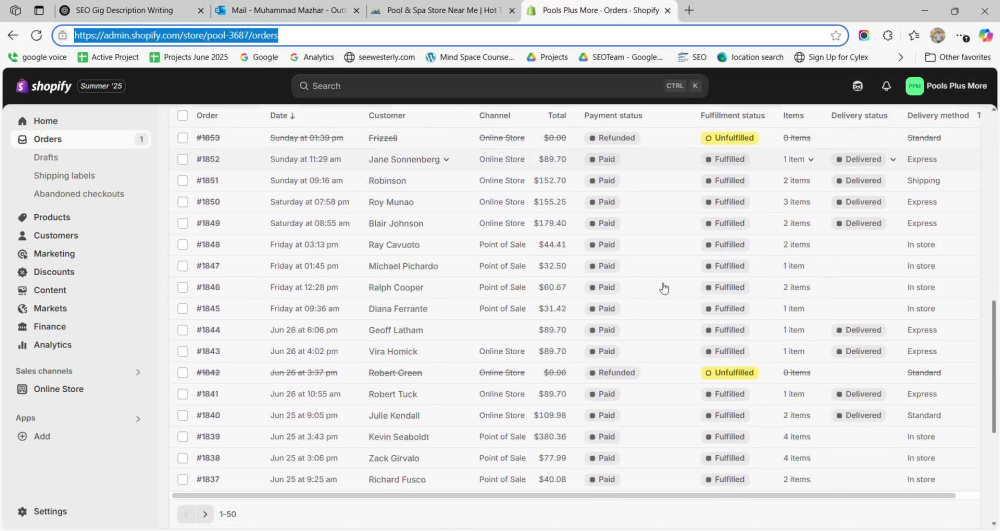Open Home in the Shopify sidebar

click(45, 120)
